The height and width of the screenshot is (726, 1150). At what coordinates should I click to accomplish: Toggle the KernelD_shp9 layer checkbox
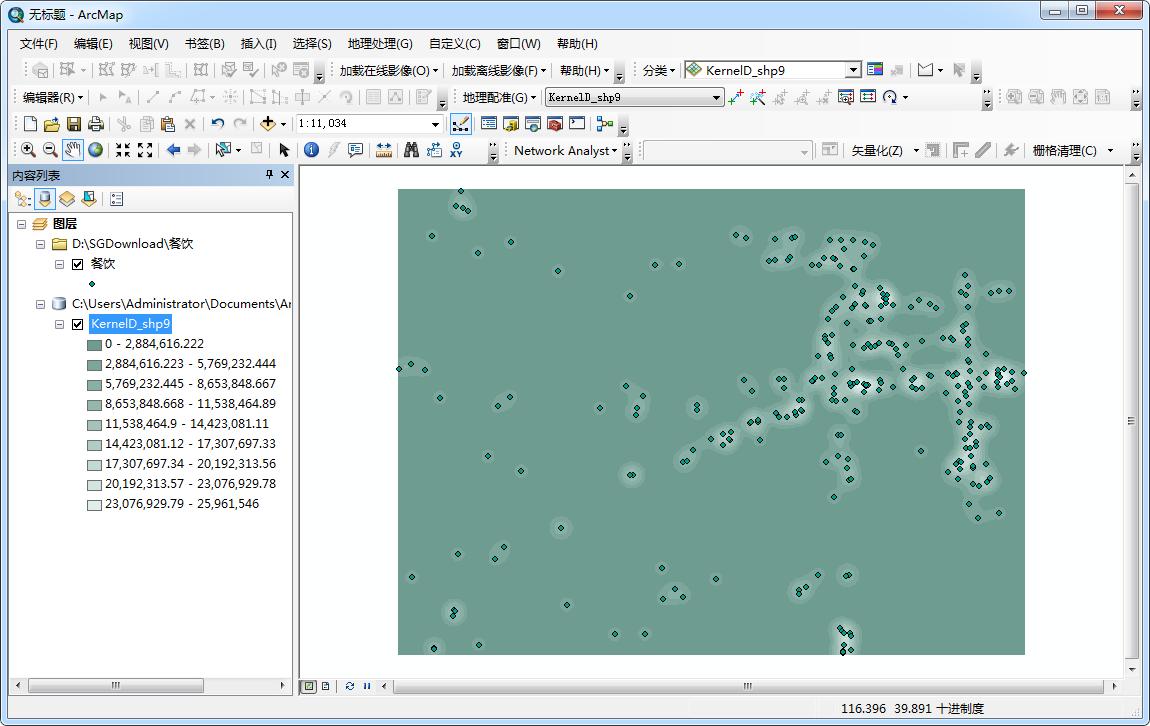[x=77, y=324]
